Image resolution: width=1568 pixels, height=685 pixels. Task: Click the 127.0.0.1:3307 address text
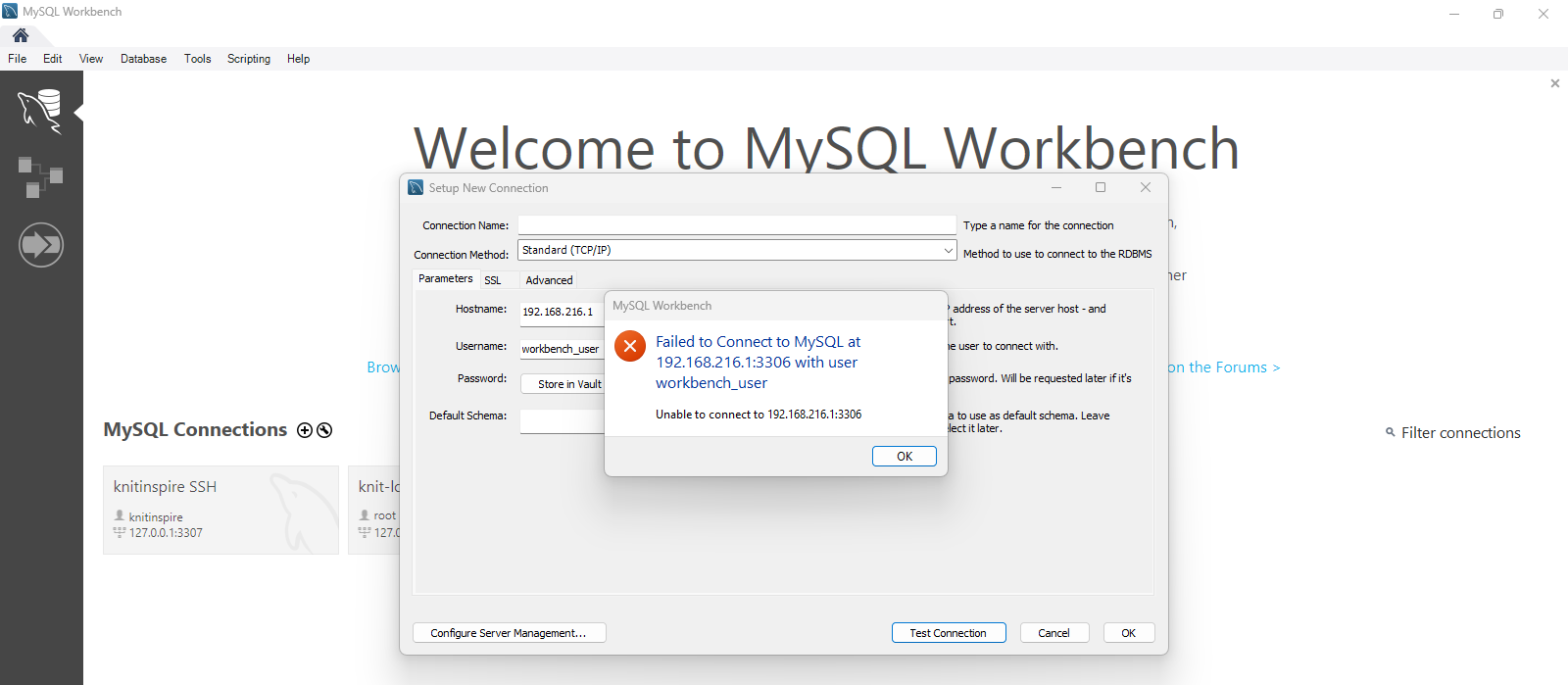pyautogui.click(x=166, y=533)
